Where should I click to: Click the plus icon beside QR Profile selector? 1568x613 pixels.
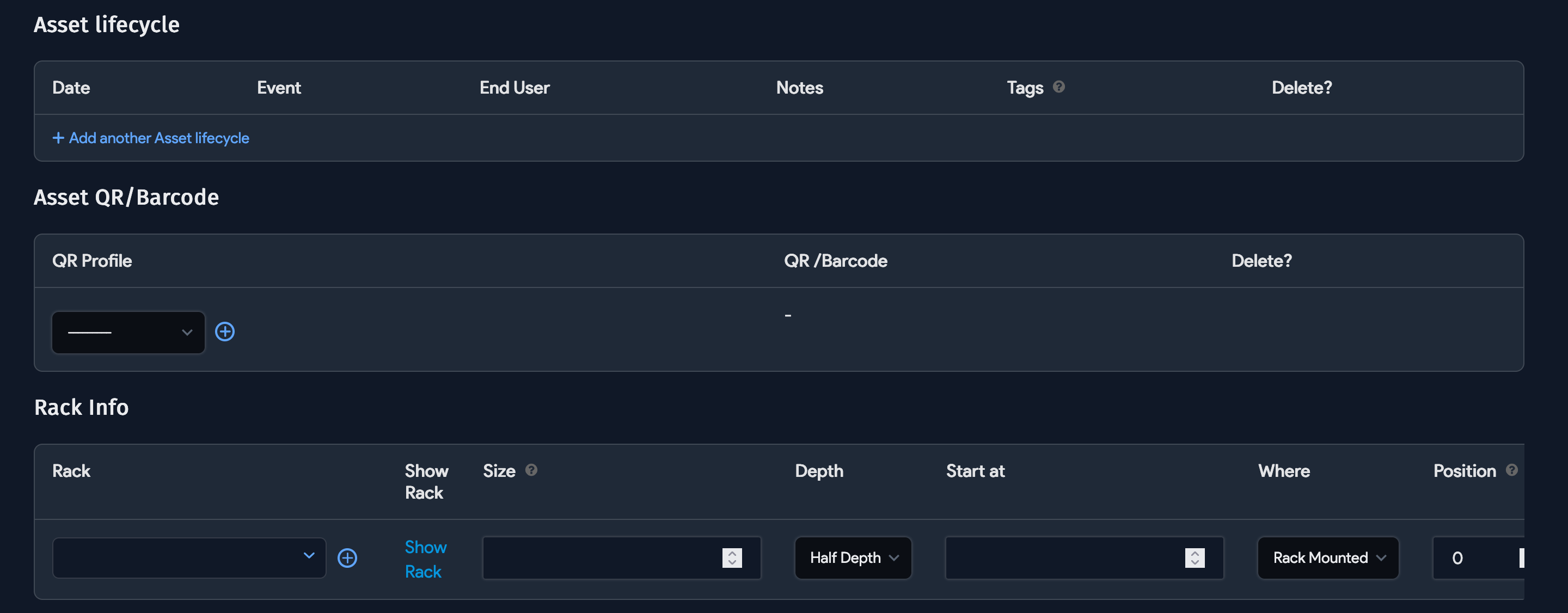(x=225, y=332)
